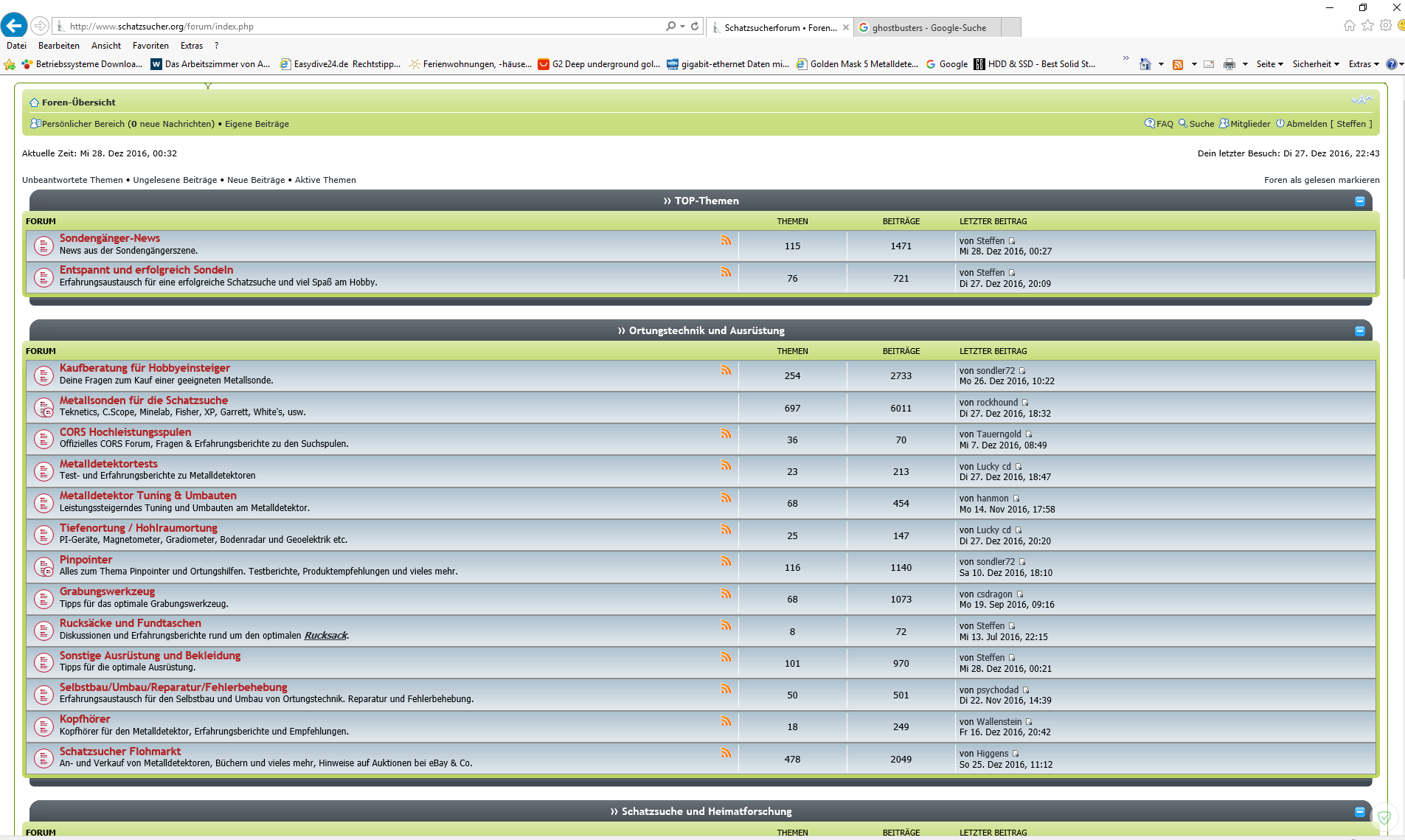1405x840 pixels.
Task: Expand the Sicherheit dropdown menu
Action: click(1315, 64)
